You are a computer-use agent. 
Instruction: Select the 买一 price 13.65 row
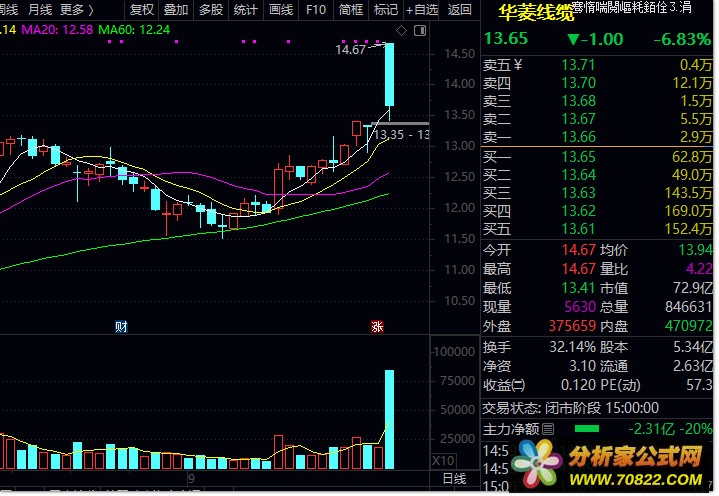597,157
